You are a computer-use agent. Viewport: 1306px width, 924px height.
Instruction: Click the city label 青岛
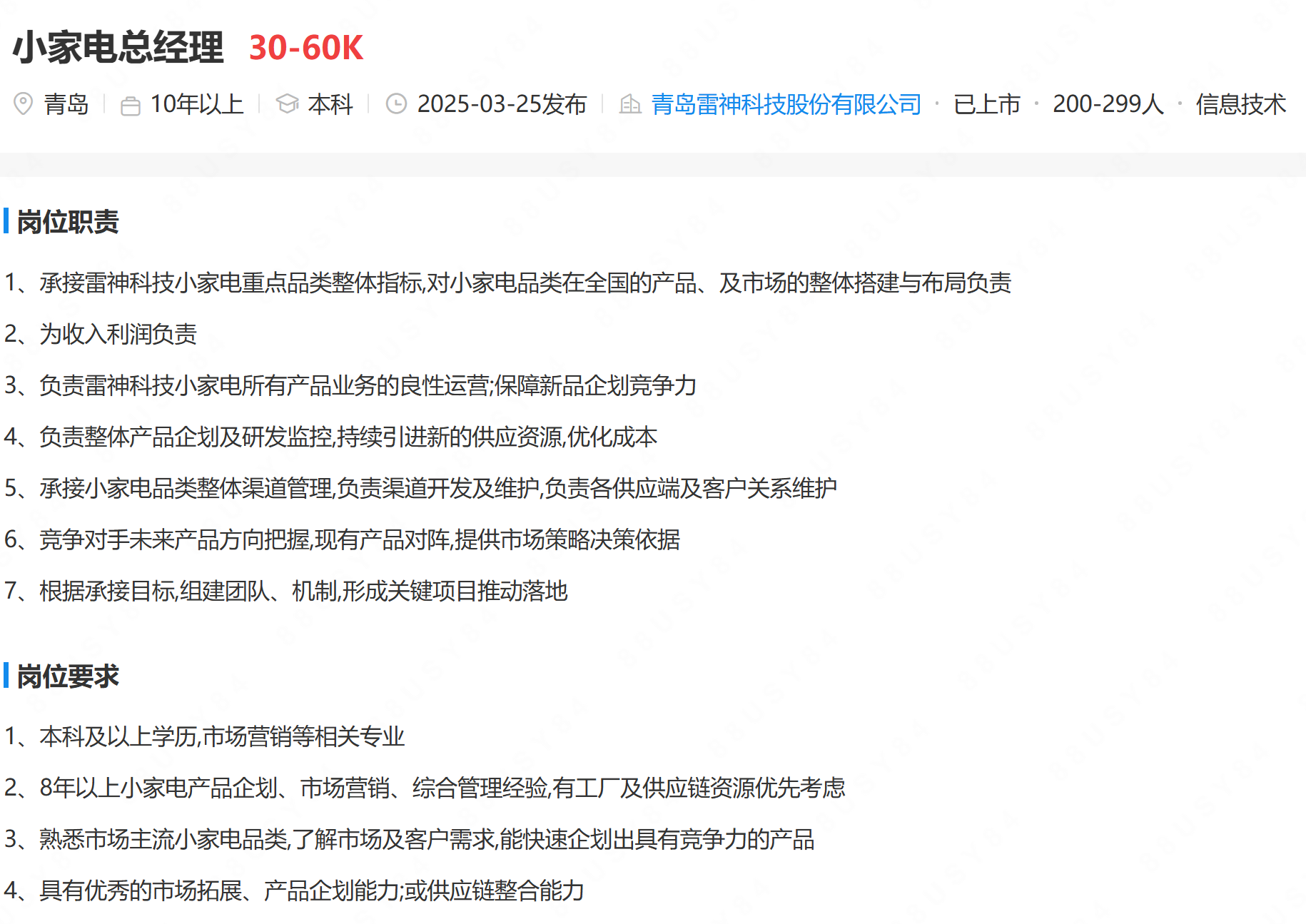click(66, 104)
